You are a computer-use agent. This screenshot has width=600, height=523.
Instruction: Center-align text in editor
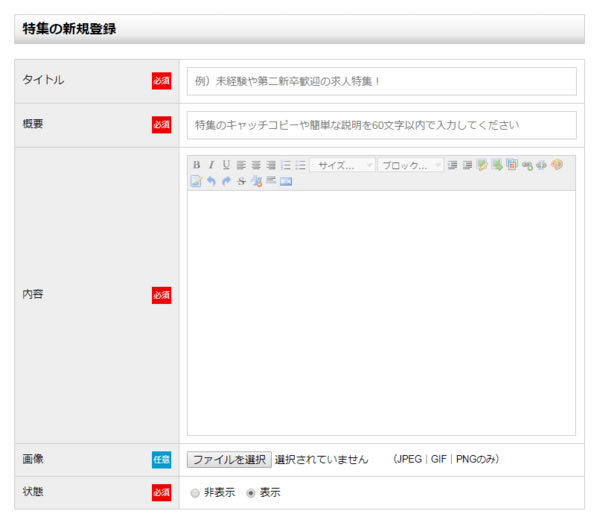pos(256,165)
